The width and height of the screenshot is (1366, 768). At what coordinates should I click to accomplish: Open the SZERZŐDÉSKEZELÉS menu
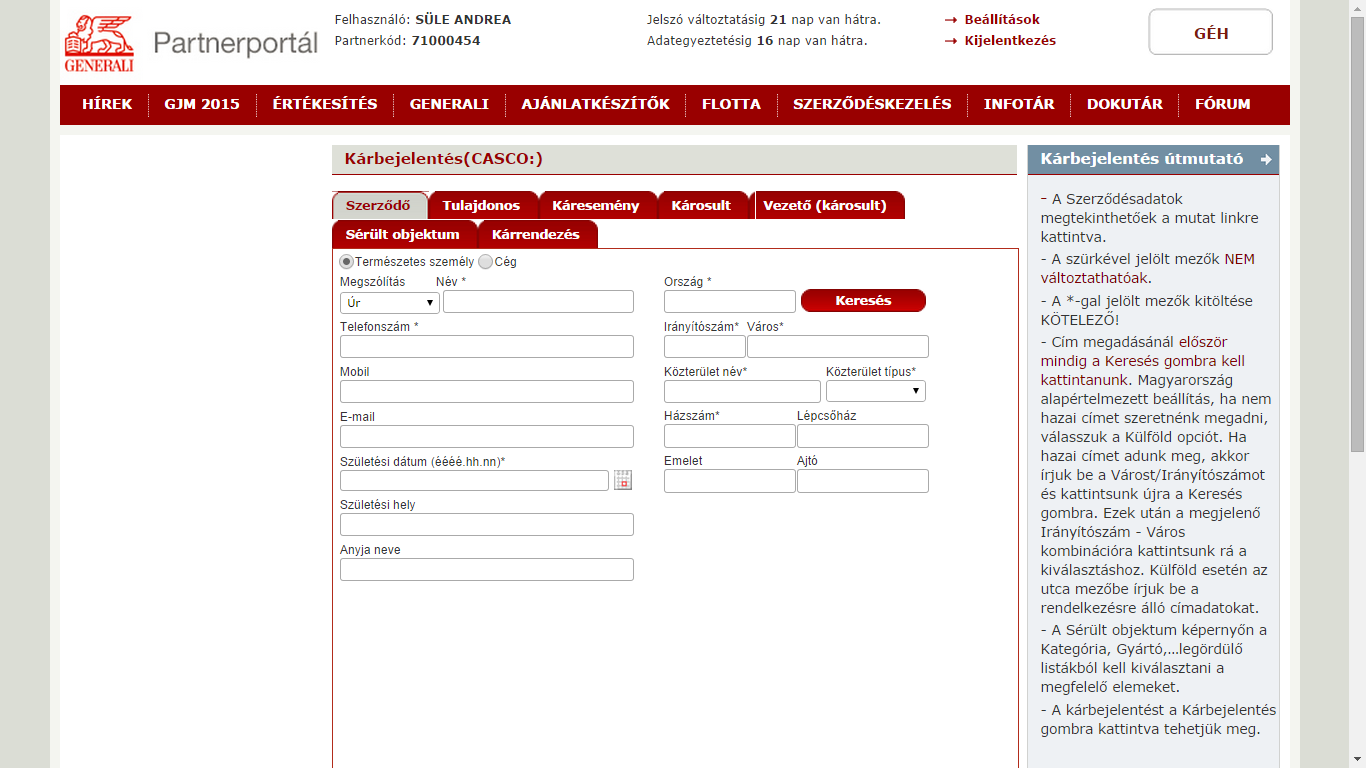[872, 104]
